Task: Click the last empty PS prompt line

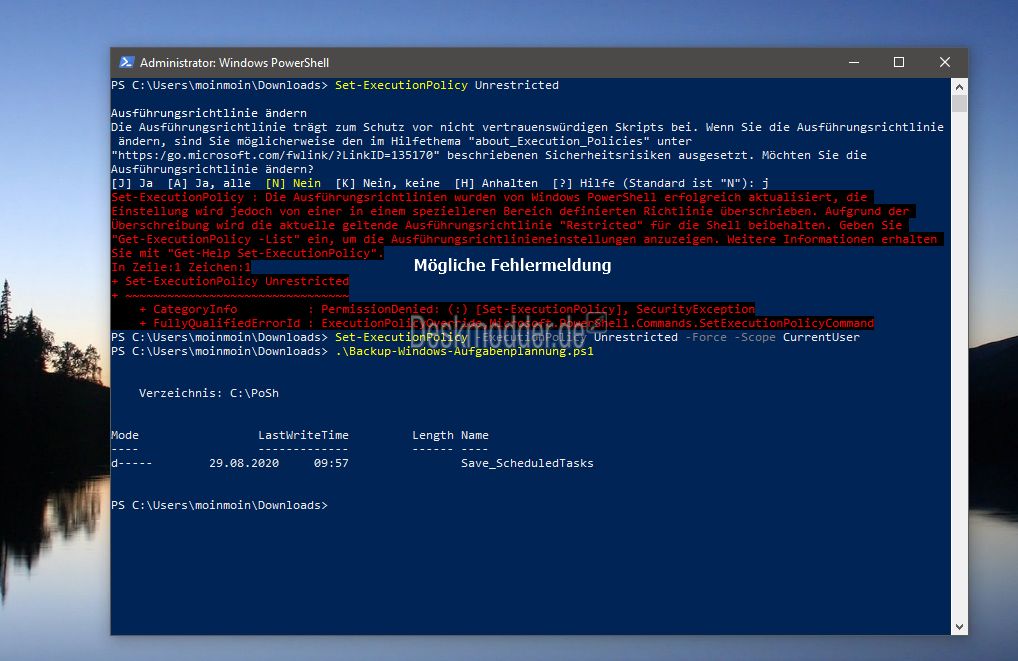Action: click(x=219, y=505)
